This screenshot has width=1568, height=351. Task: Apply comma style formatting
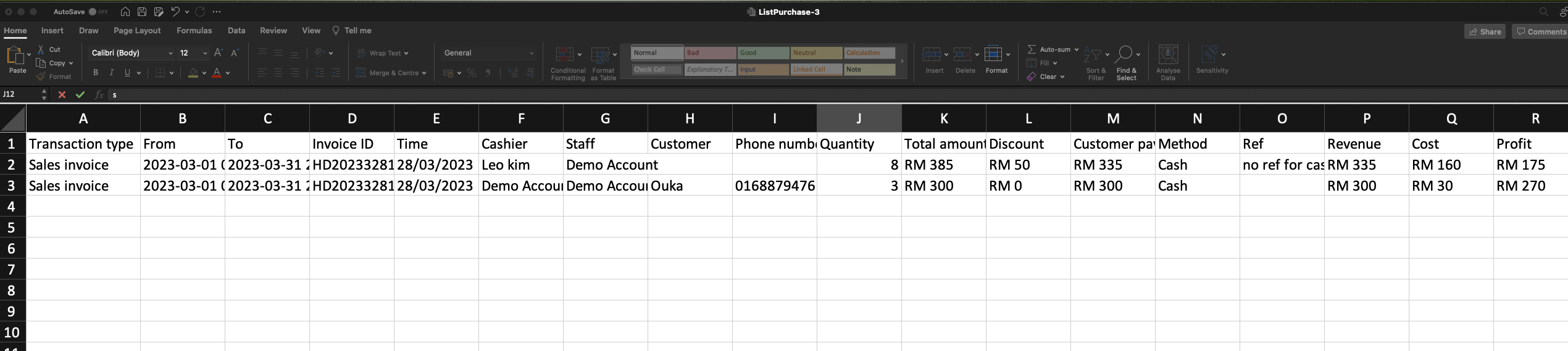(488, 73)
